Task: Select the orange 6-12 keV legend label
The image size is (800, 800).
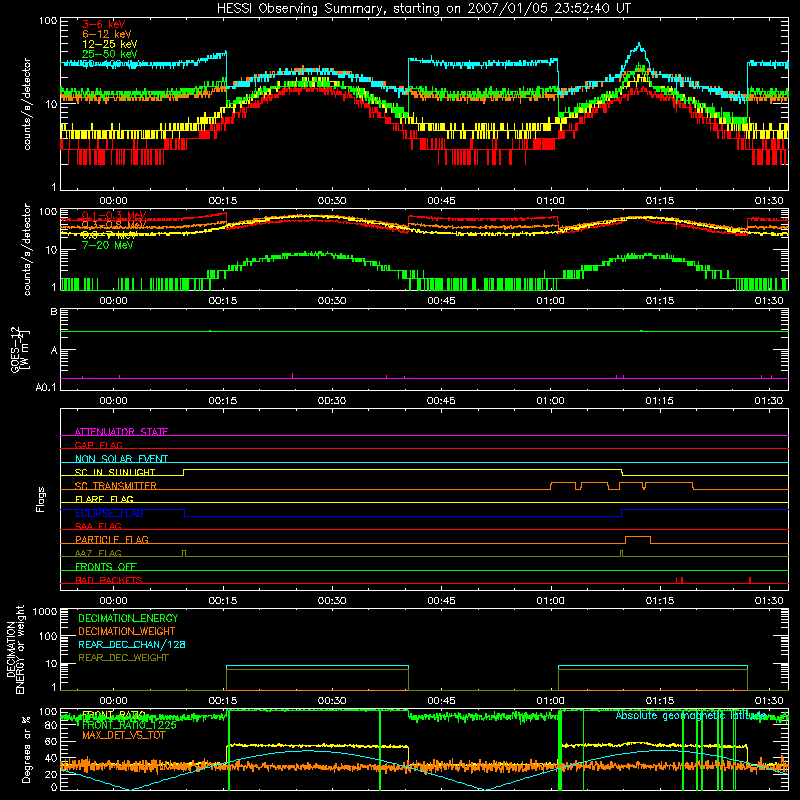Action: tap(107, 34)
